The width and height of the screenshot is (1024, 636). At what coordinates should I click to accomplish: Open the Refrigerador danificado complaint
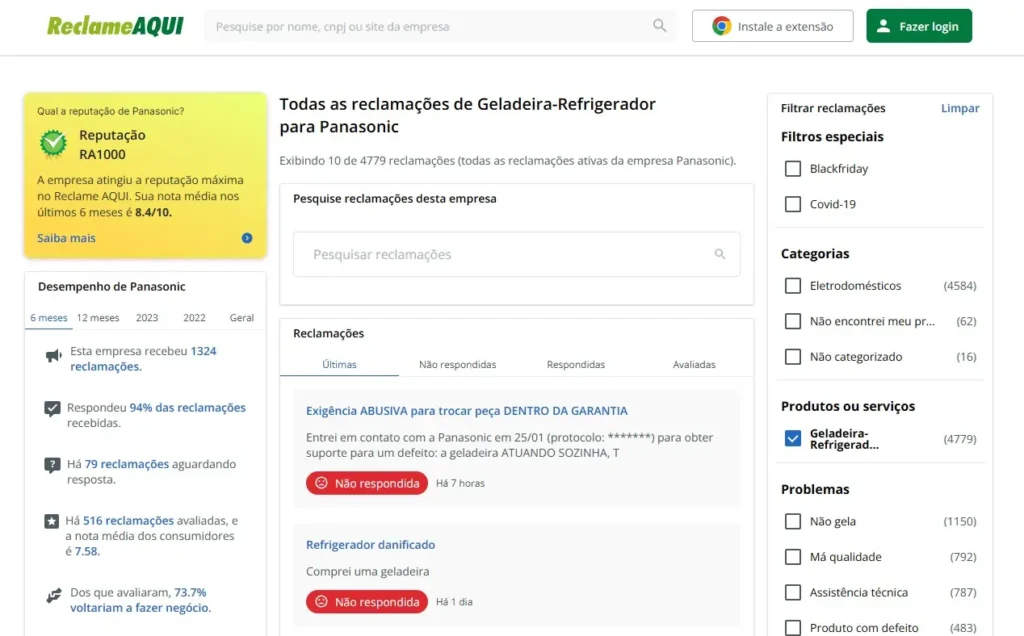tap(370, 545)
